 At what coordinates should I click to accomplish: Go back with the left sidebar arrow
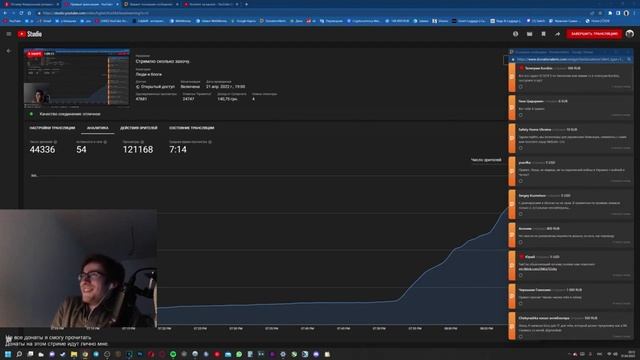9,51
